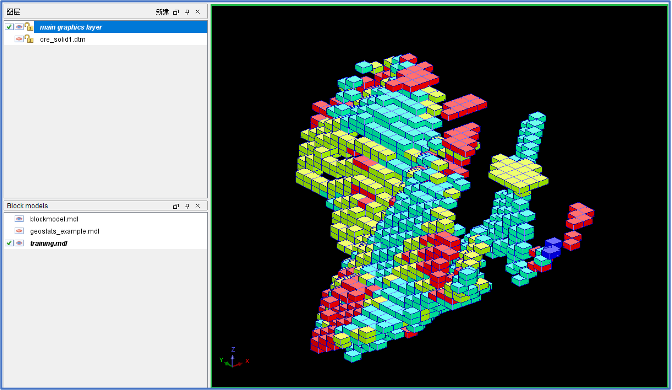672x390 pixels.
Task: Toggle the eye icon of the checked bold block model
Action: point(19,243)
